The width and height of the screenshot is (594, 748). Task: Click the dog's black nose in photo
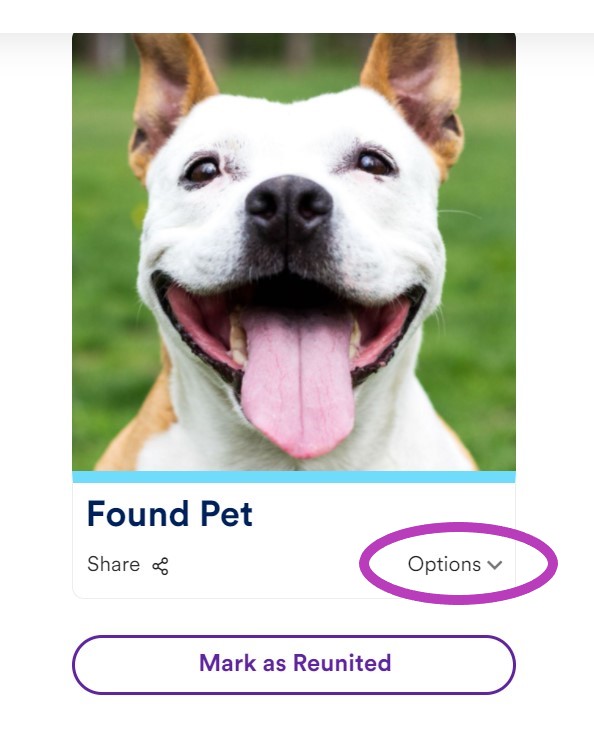[x=289, y=206]
